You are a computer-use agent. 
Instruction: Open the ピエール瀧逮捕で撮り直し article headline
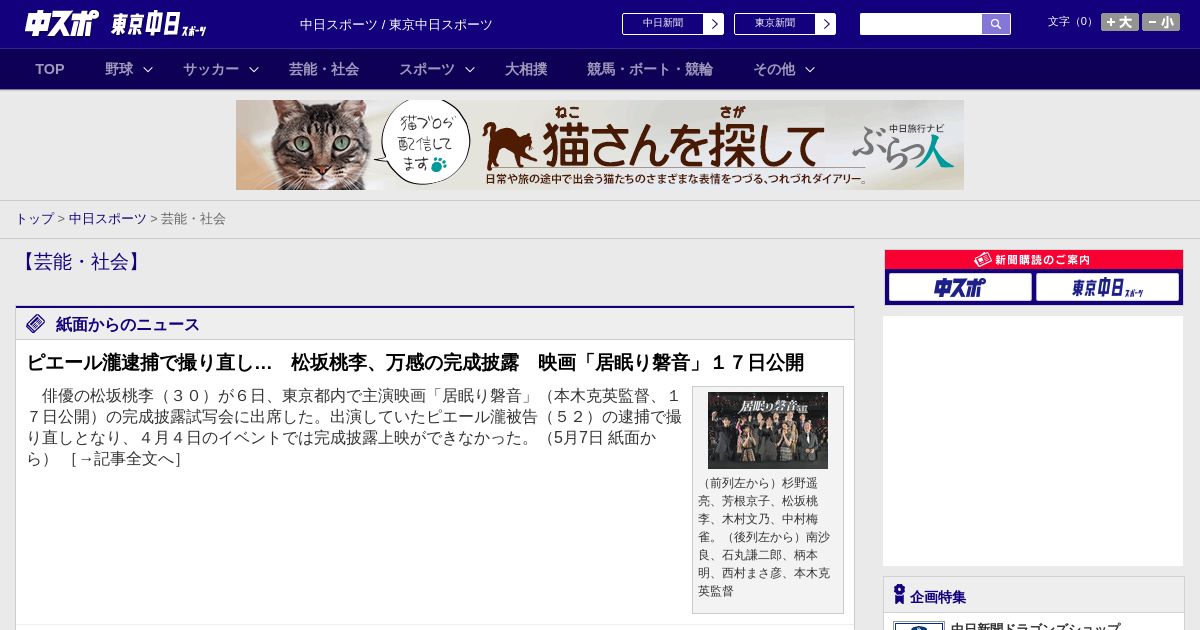coord(415,362)
